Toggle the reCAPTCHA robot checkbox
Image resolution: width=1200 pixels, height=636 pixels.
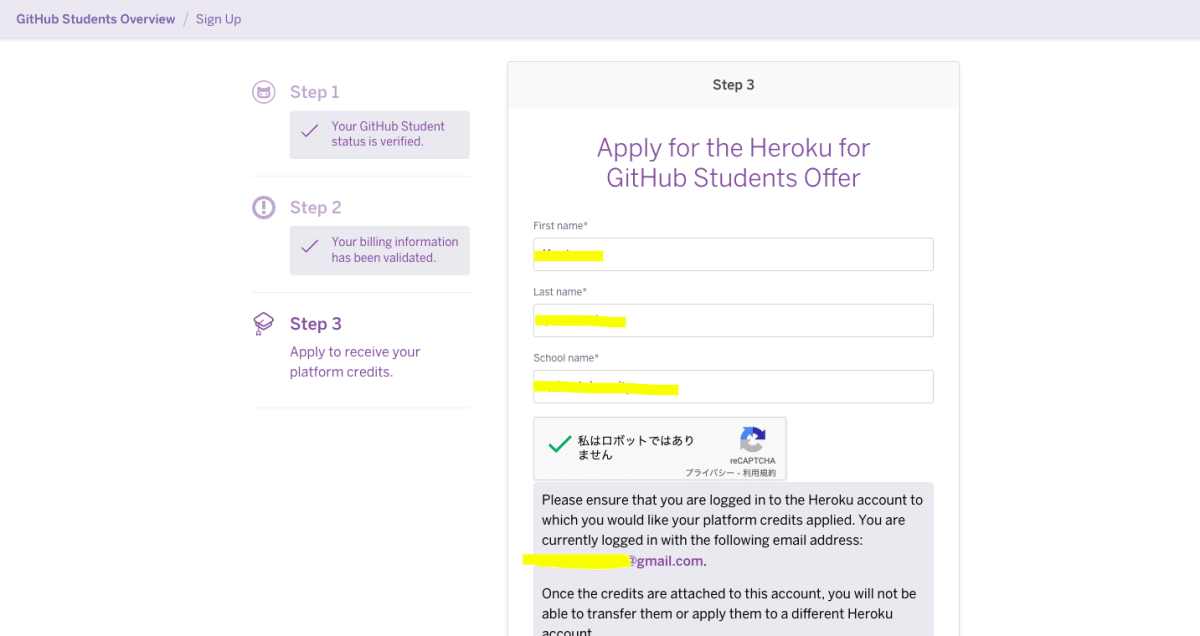click(x=560, y=444)
